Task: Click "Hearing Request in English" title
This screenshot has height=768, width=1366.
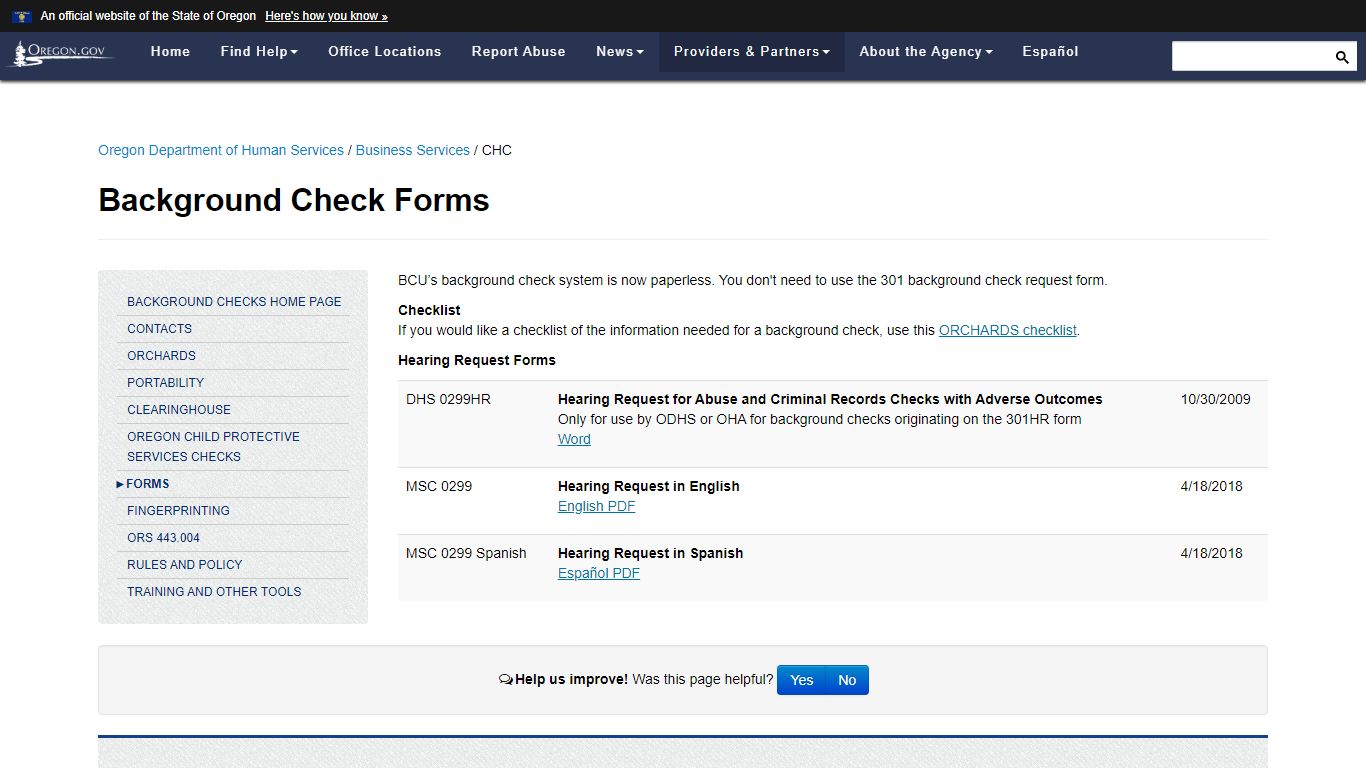Action: (649, 486)
